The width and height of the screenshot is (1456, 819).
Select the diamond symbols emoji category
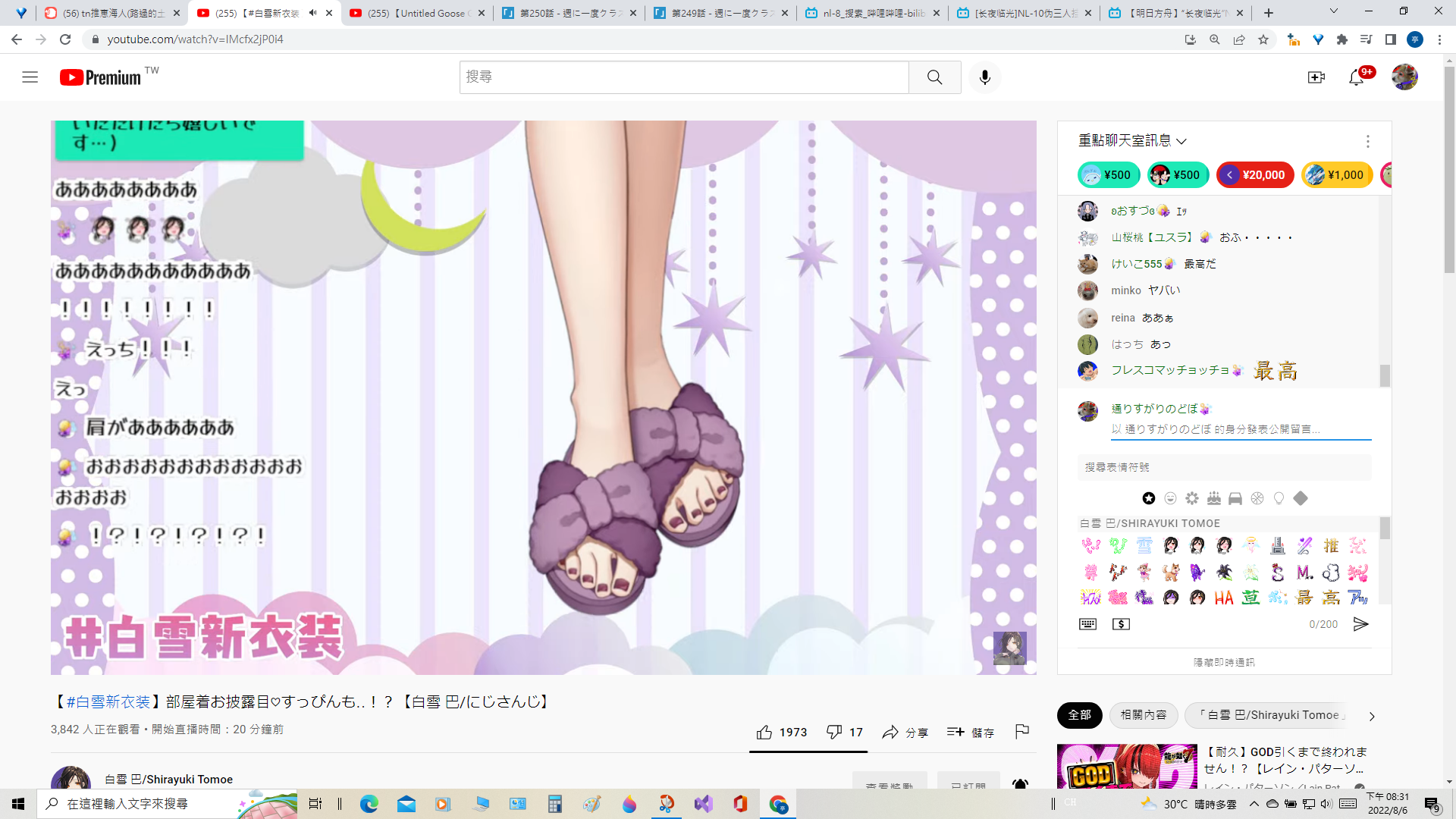click(x=1301, y=498)
